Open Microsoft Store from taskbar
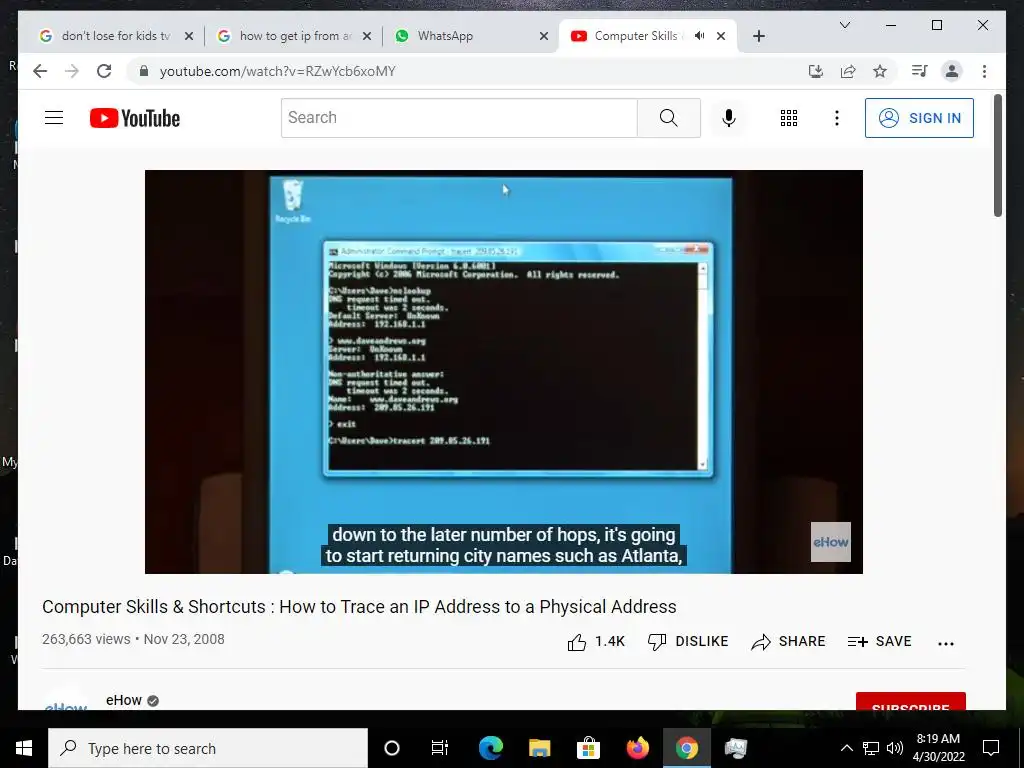 pos(588,748)
